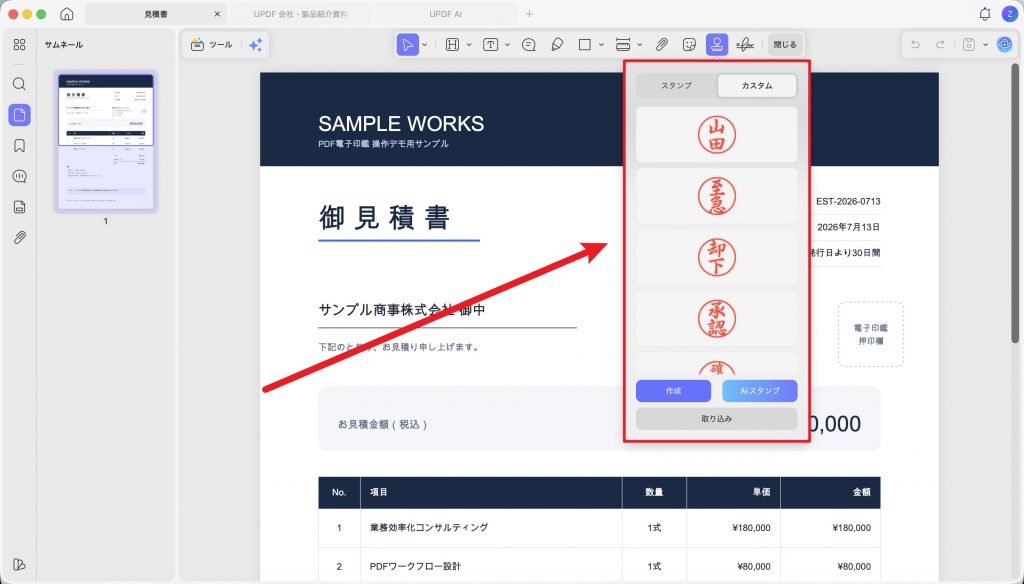
Task: Close the 見積書 tab
Action: [217, 14]
